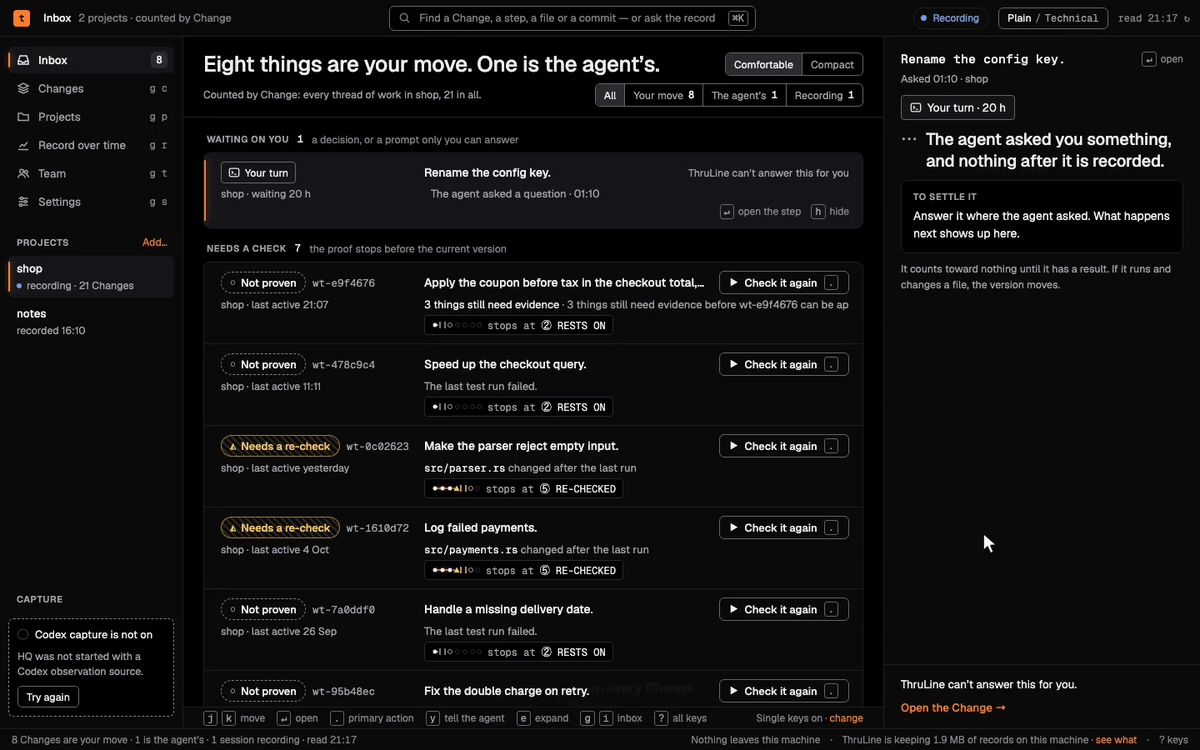Image resolution: width=1200 pixels, height=750 pixels.
Task: Click the proof progress strip for wt-0c02623
Action: (523, 489)
